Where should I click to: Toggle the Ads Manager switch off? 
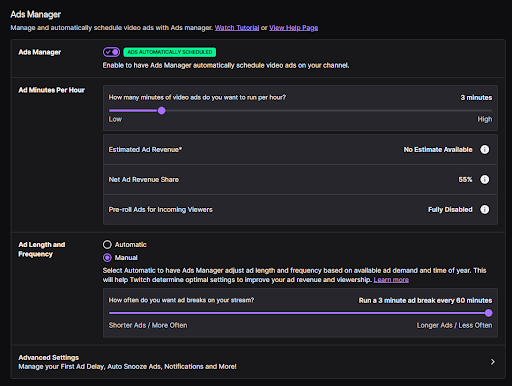pyautogui.click(x=111, y=52)
